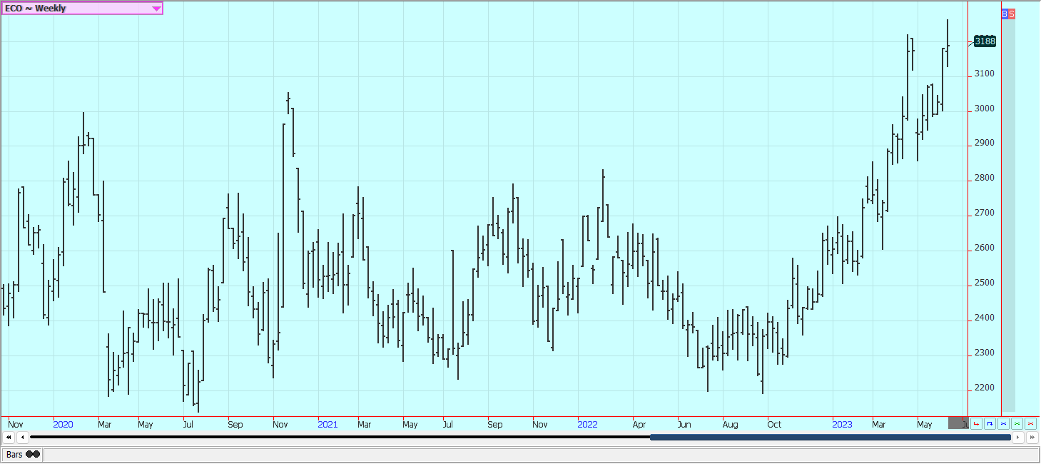Image resolution: width=1042 pixels, height=464 pixels.
Task: Click the gray vertical bar under the B/S buttons
Action: point(1008,215)
